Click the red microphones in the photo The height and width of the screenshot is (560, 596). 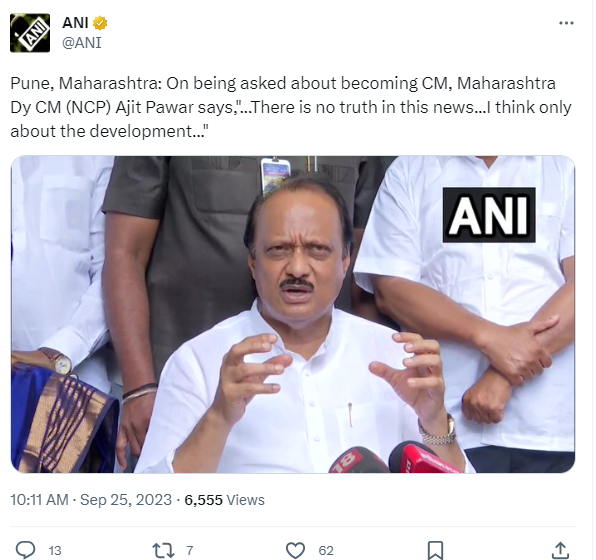pos(395,459)
